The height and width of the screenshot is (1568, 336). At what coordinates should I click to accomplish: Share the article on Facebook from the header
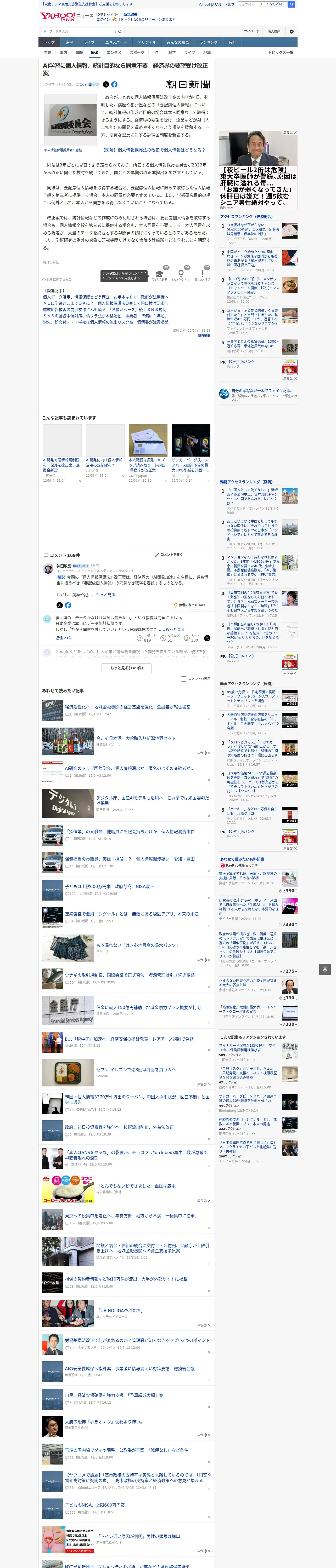click(114, 85)
